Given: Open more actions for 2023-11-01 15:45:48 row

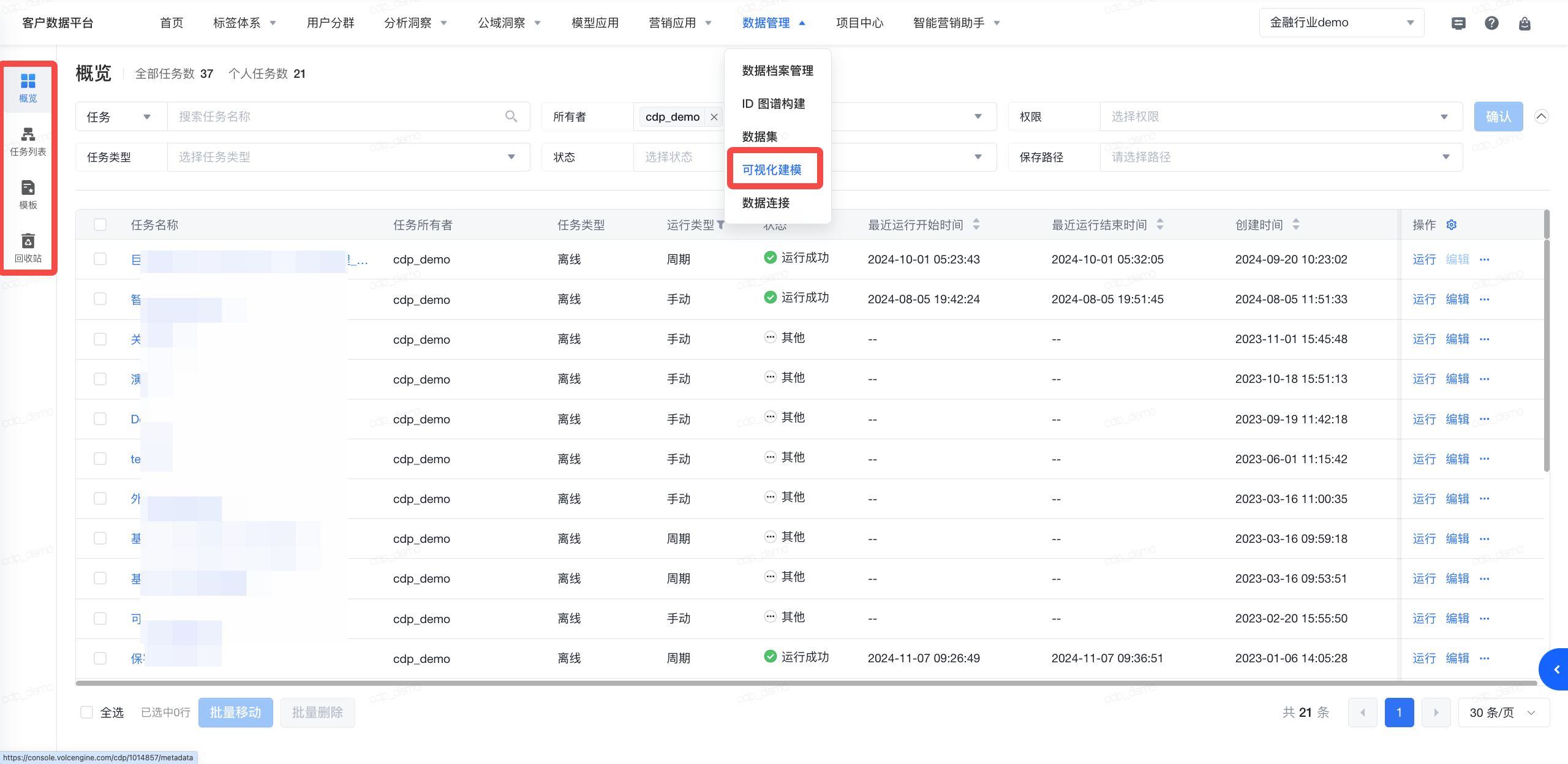Looking at the screenshot, I should pyautogui.click(x=1485, y=339).
